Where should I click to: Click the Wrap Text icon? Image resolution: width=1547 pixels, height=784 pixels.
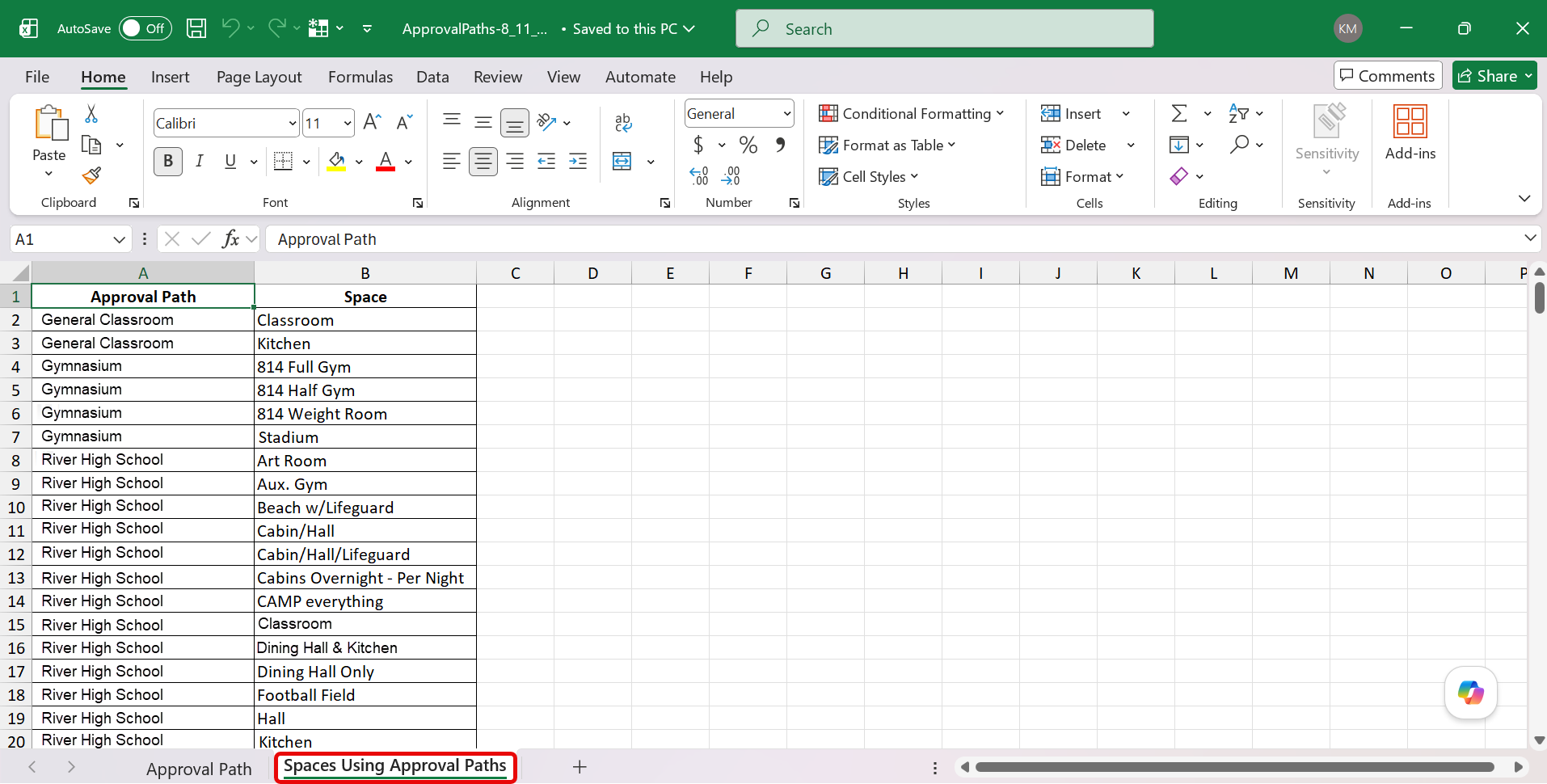(623, 122)
